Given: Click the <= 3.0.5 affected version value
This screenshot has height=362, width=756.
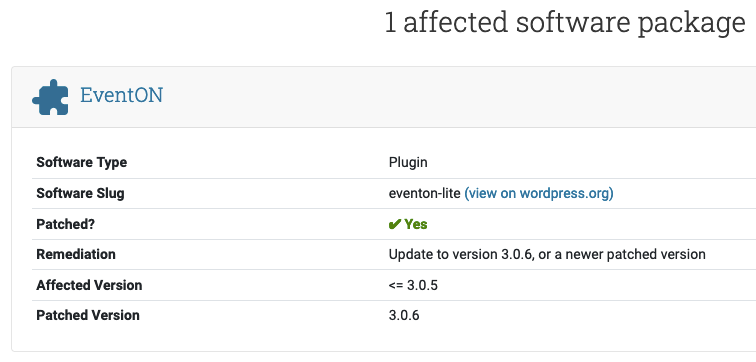Looking at the screenshot, I should 413,285.
